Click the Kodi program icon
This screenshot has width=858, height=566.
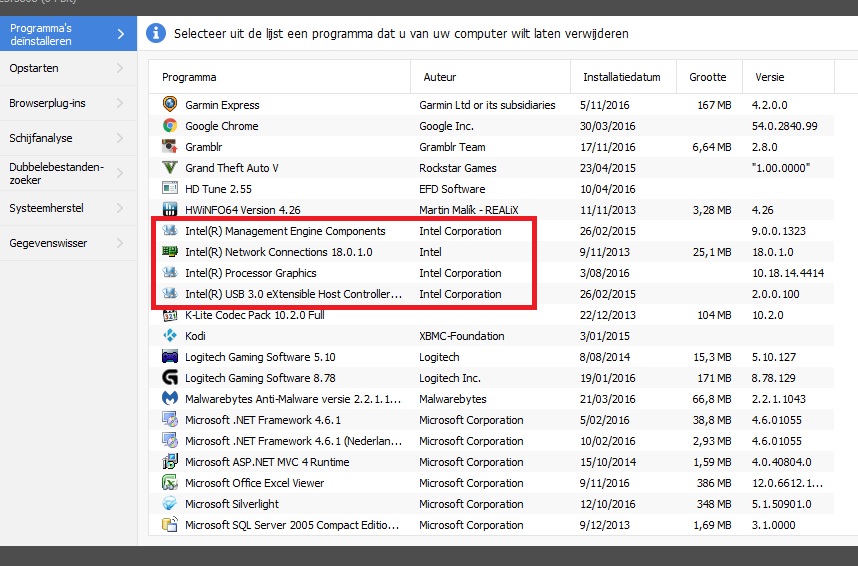170,336
